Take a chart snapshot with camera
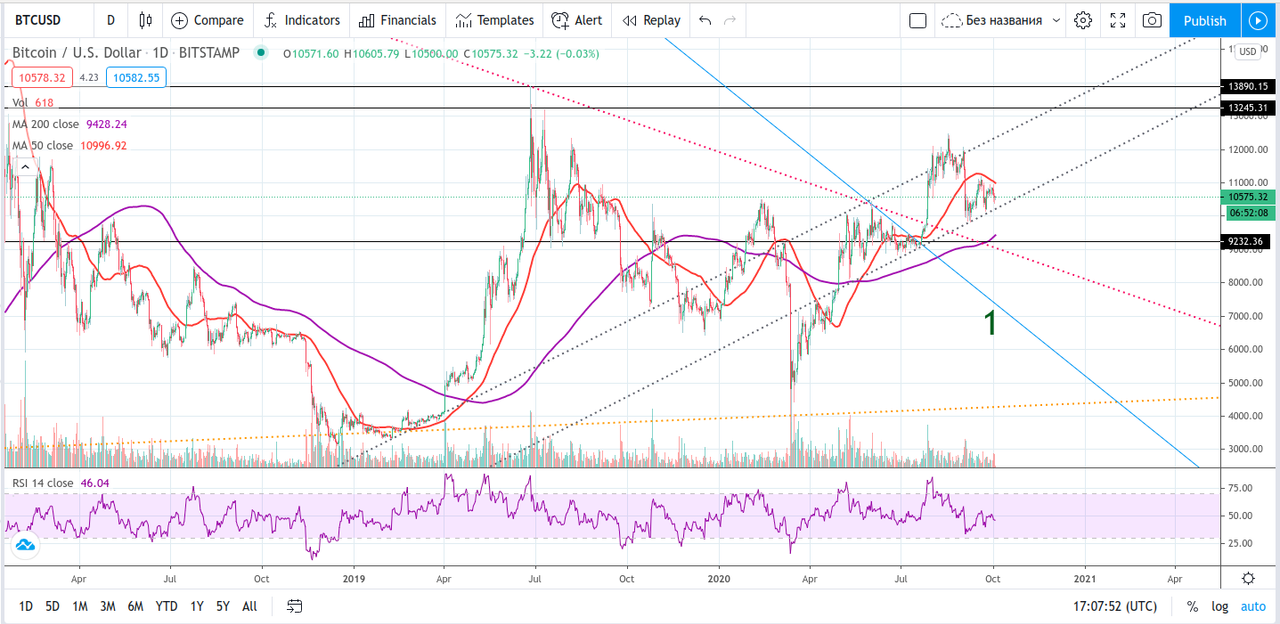This screenshot has height=624, width=1280. [1152, 20]
